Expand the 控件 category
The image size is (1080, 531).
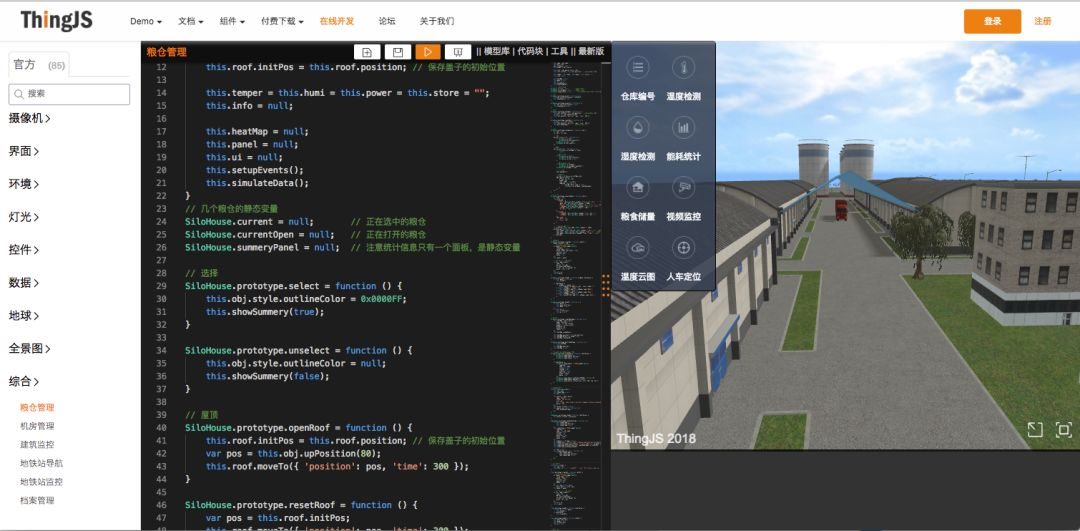[x=24, y=250]
